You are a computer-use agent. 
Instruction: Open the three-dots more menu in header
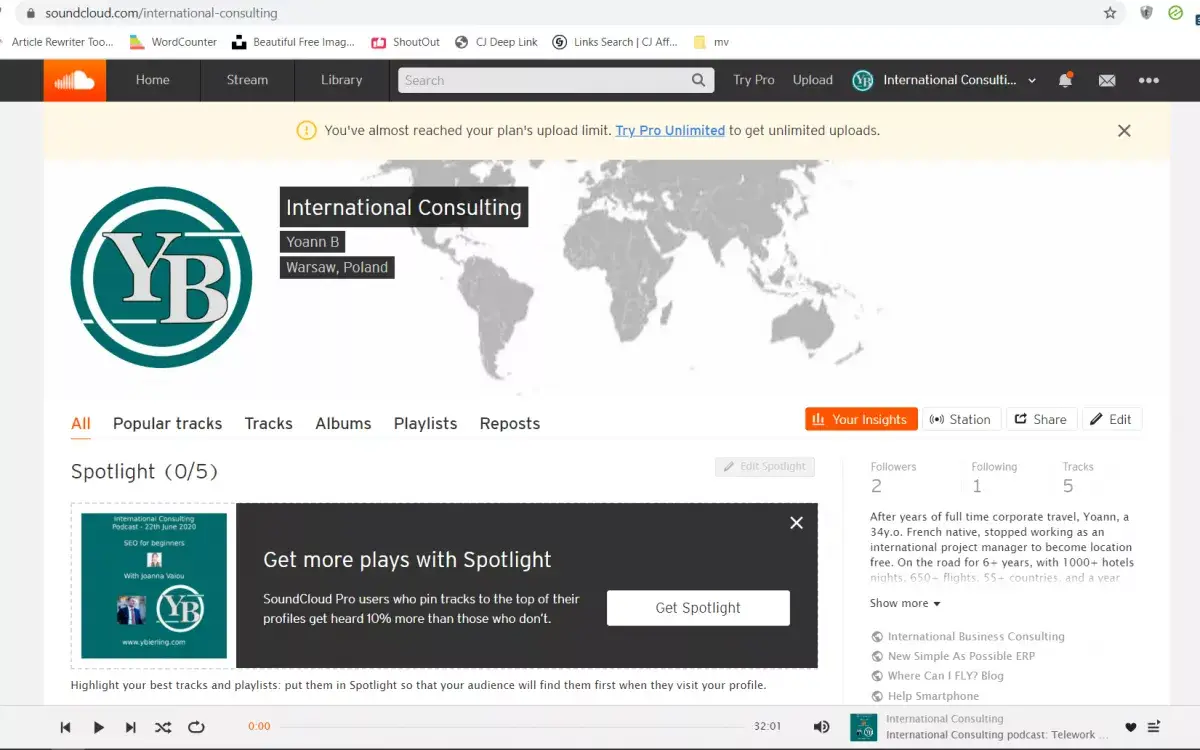(1149, 80)
